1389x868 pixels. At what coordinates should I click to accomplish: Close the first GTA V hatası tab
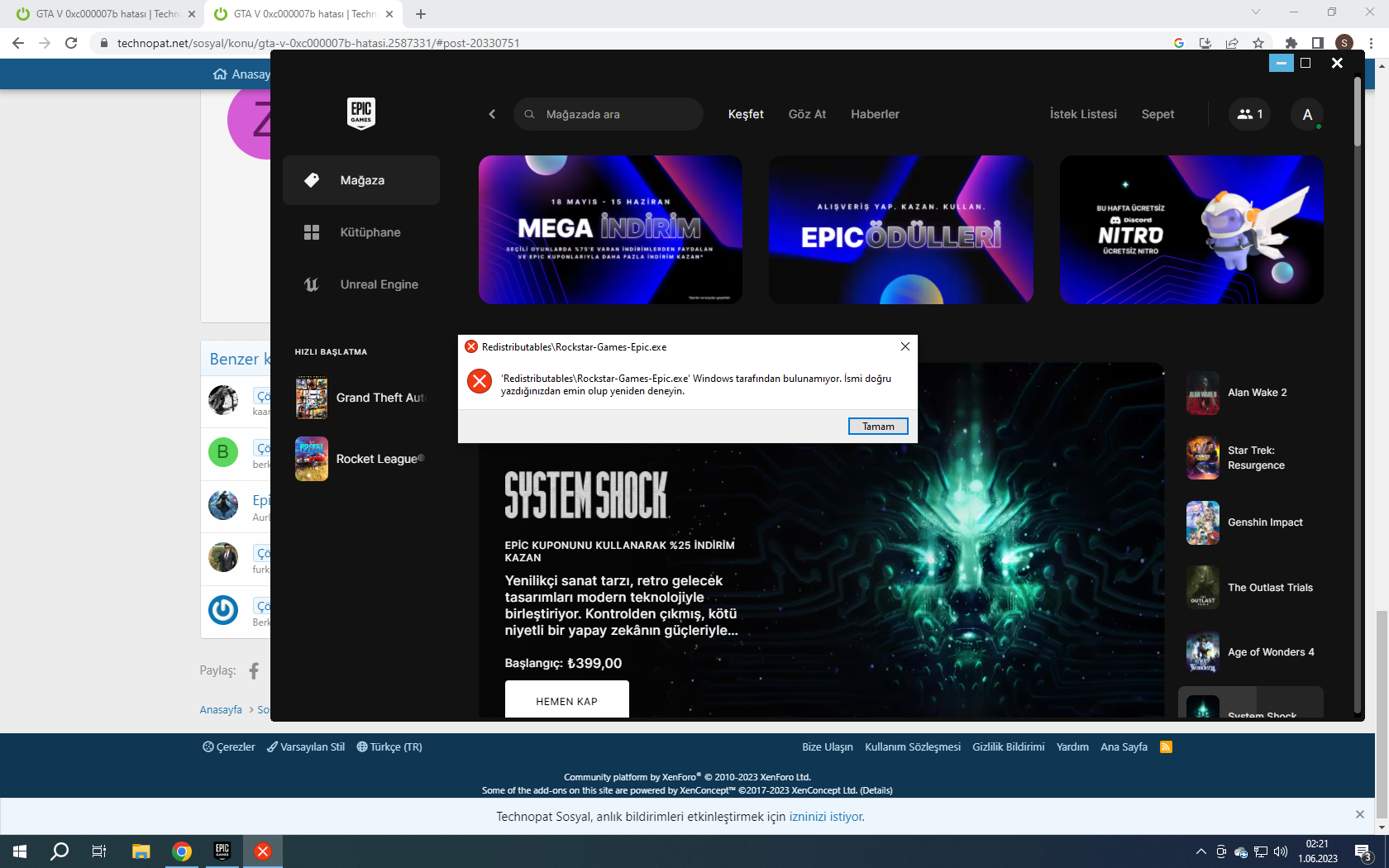tap(192, 14)
